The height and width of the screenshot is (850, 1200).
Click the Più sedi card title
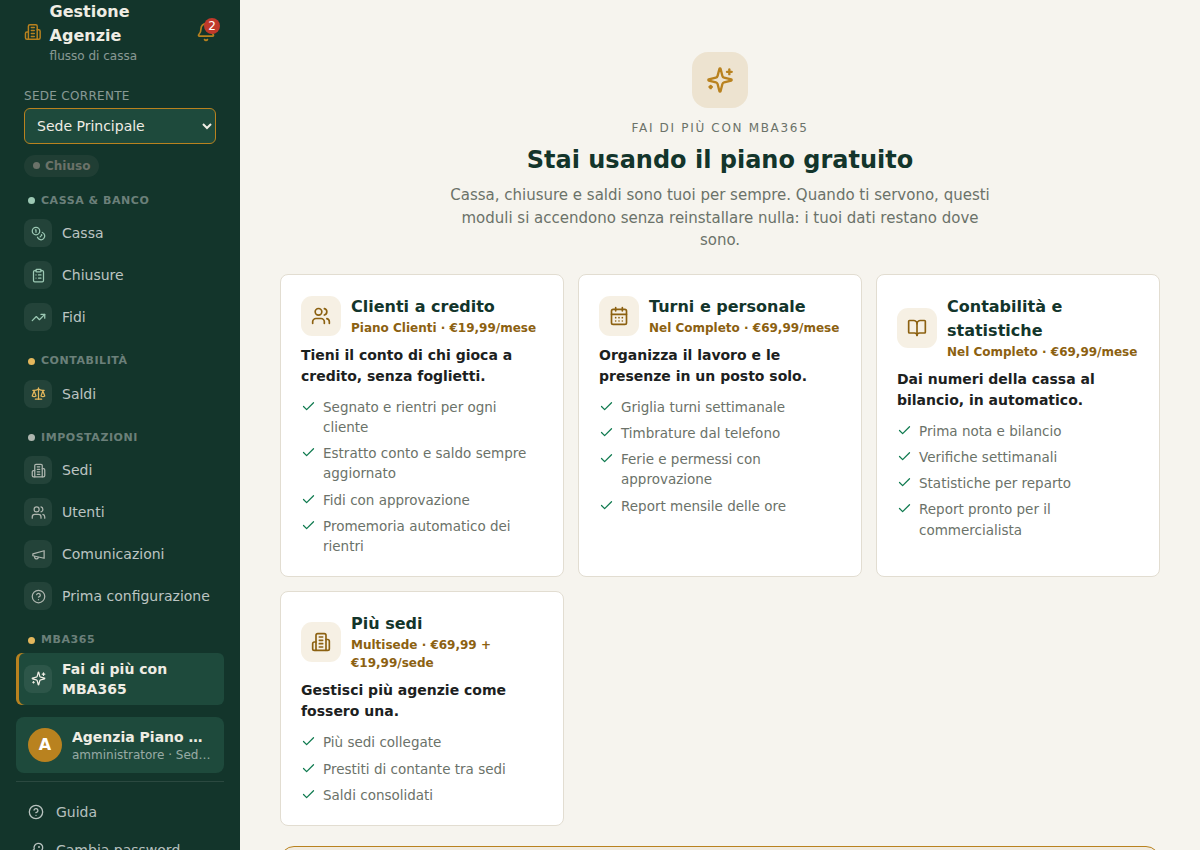(387, 623)
